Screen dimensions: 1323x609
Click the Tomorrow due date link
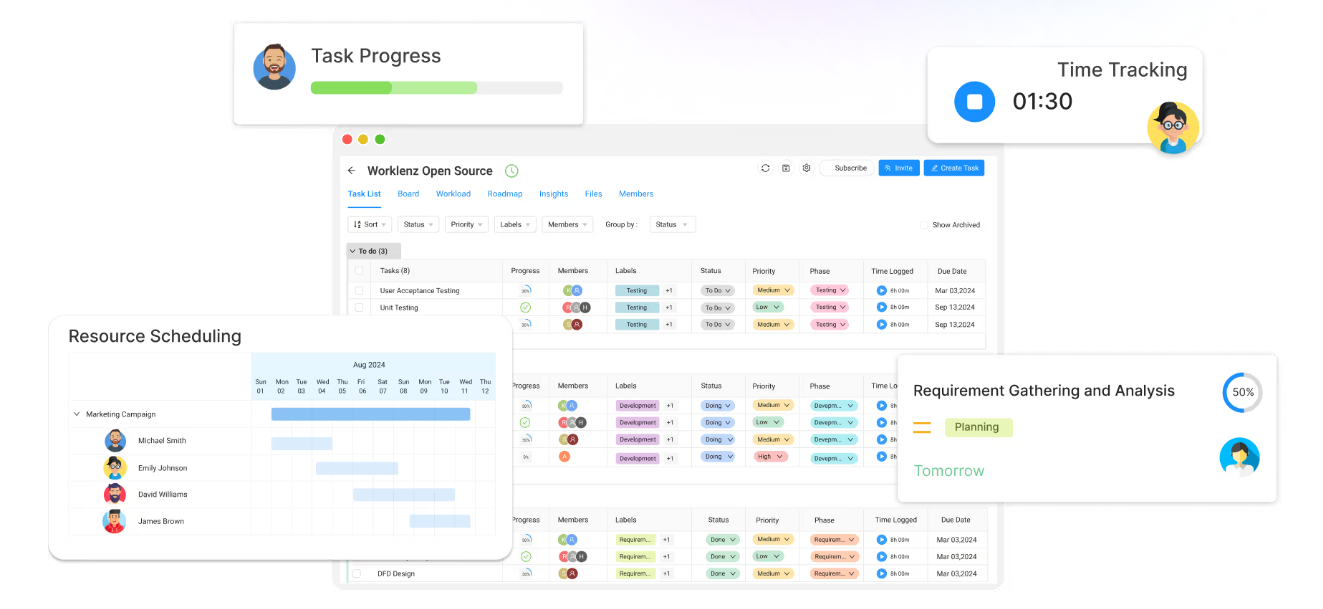tap(949, 471)
